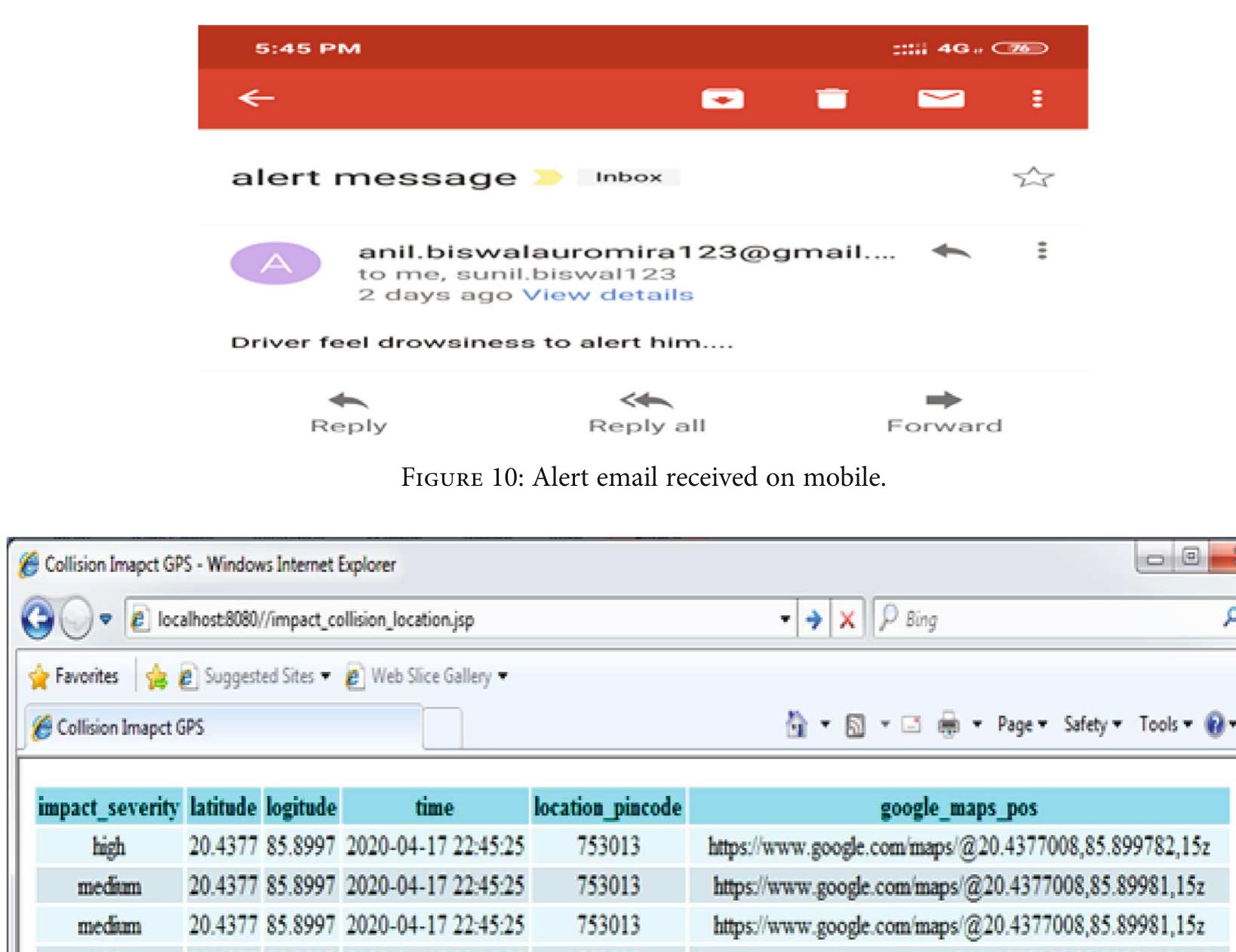Viewport: 1236px width, 952px height.
Task: Open the Favorites panel
Action: coord(74,677)
